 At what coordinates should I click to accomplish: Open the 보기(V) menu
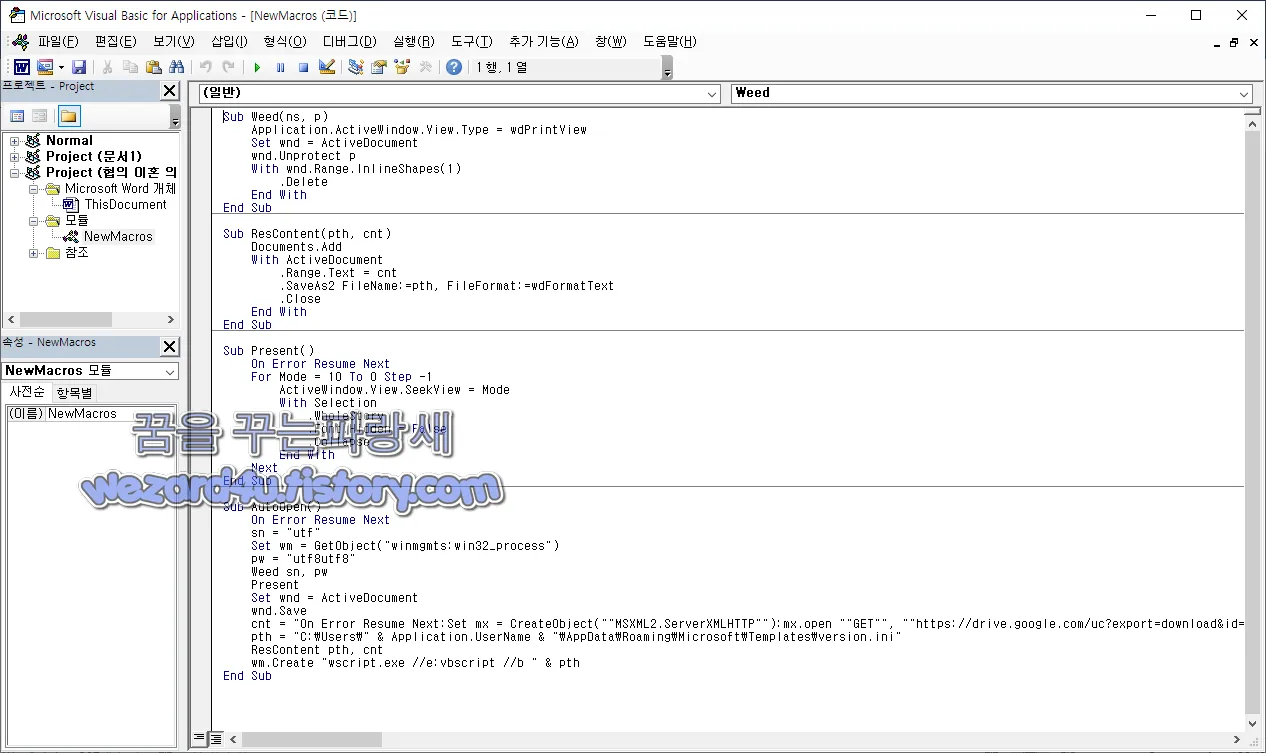(x=174, y=42)
